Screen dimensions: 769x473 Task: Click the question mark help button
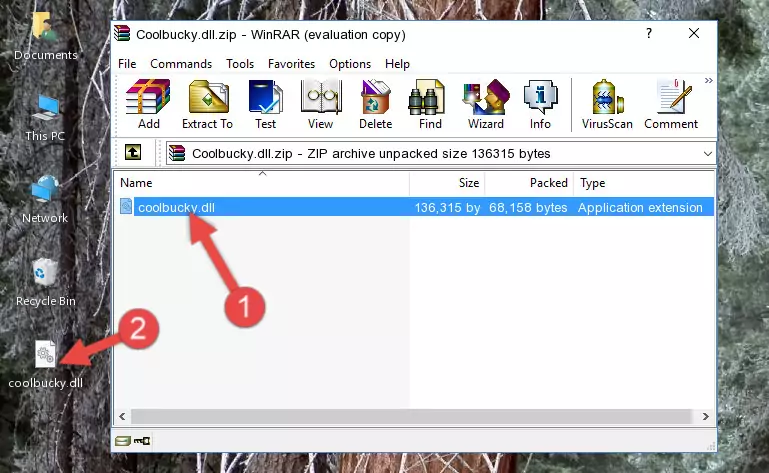click(x=649, y=33)
